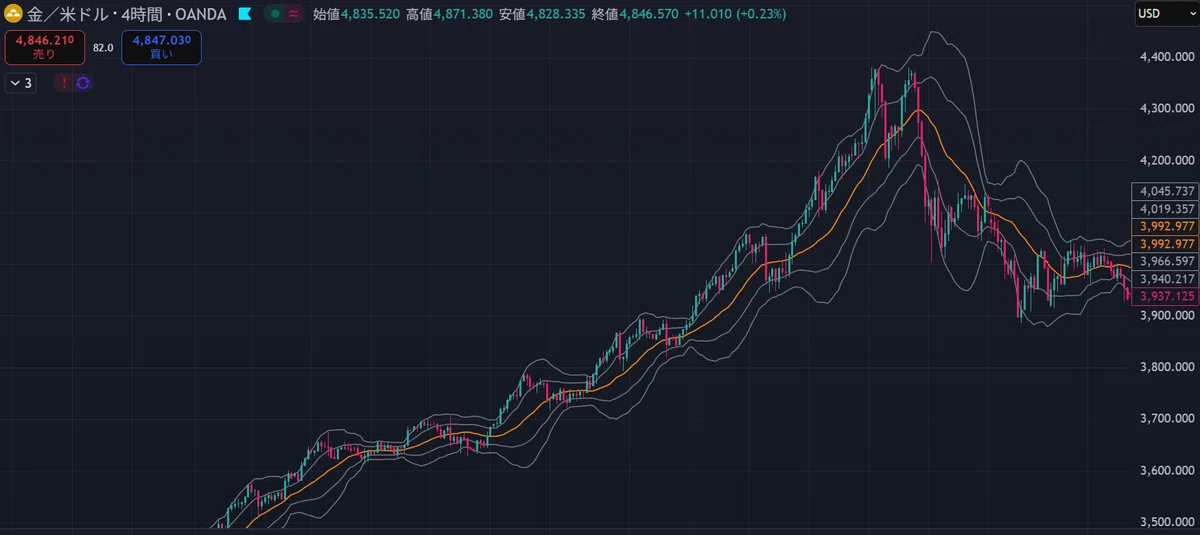This screenshot has height=535, width=1200.
Task: Click the 4,400.000 price axis tick
Action: (x=1166, y=57)
